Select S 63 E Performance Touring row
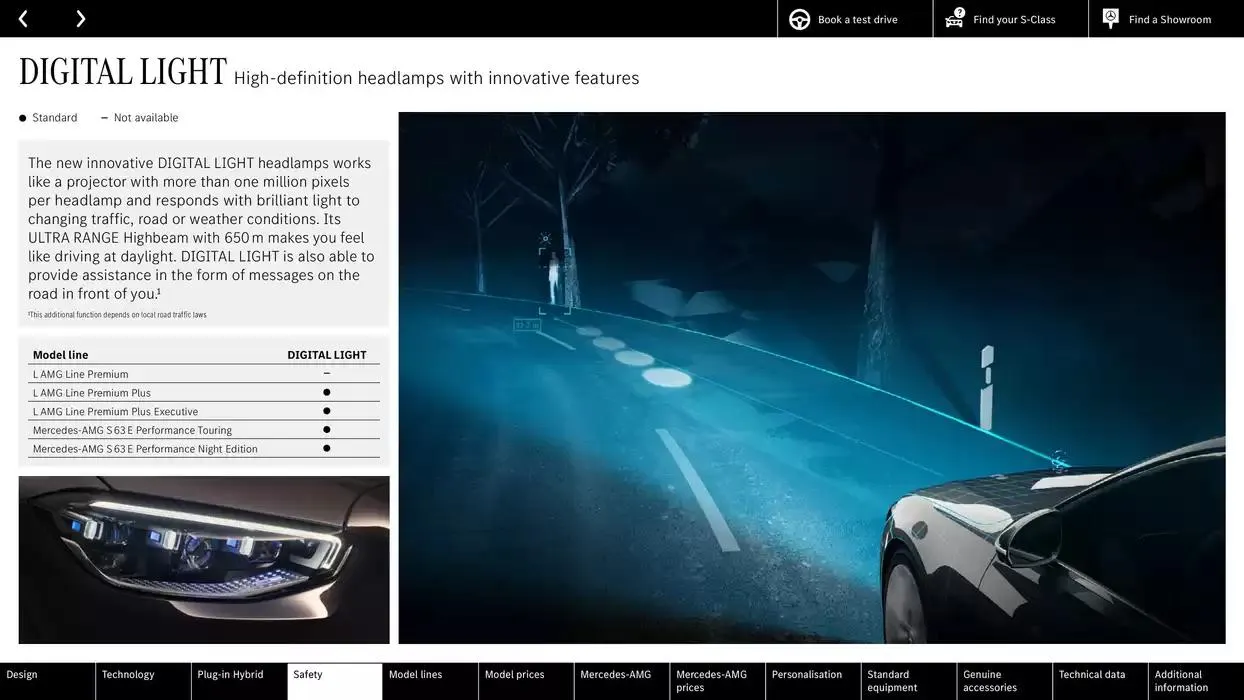The width and height of the screenshot is (1244, 700). 204,430
